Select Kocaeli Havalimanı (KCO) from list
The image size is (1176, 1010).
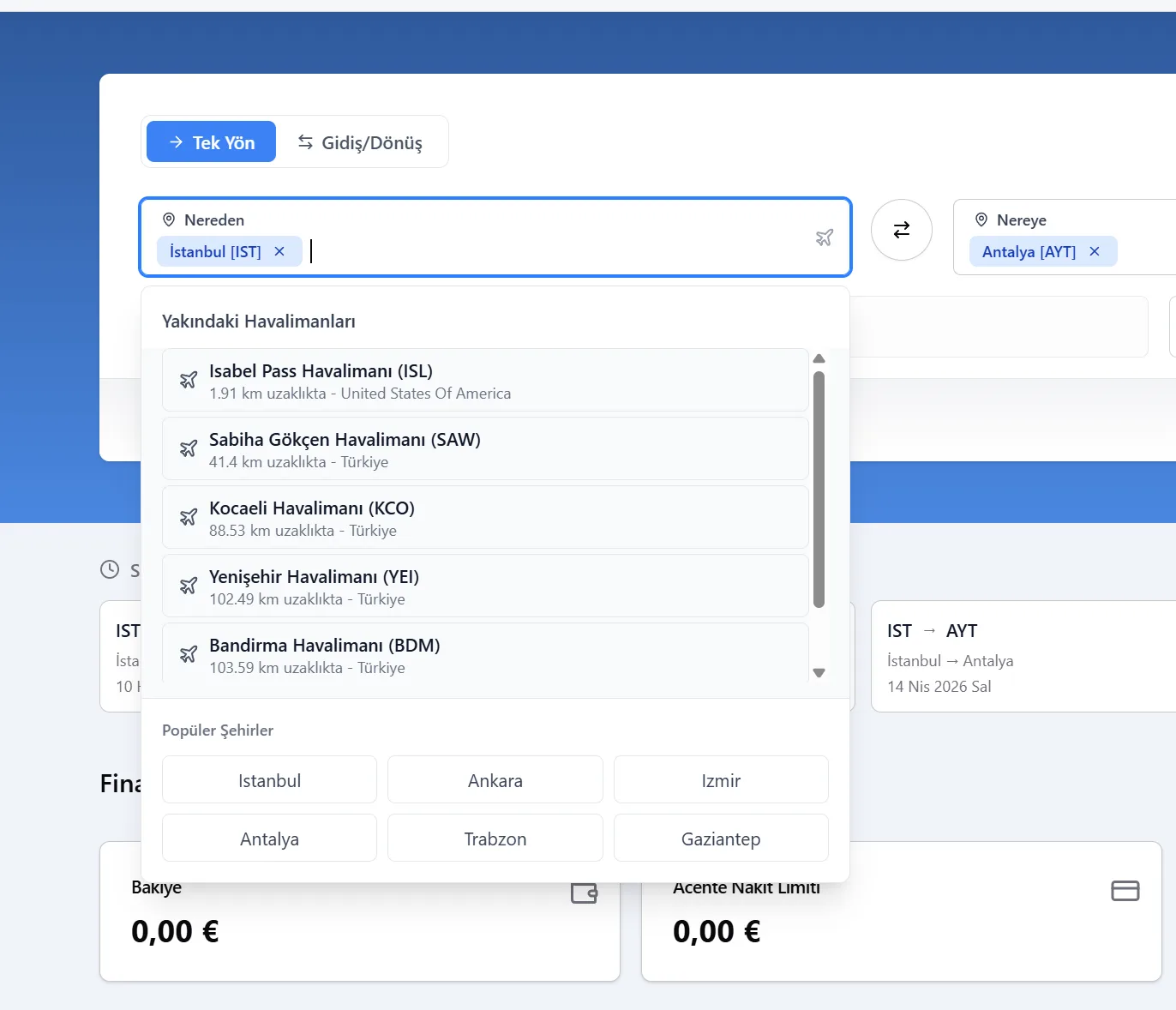484,518
